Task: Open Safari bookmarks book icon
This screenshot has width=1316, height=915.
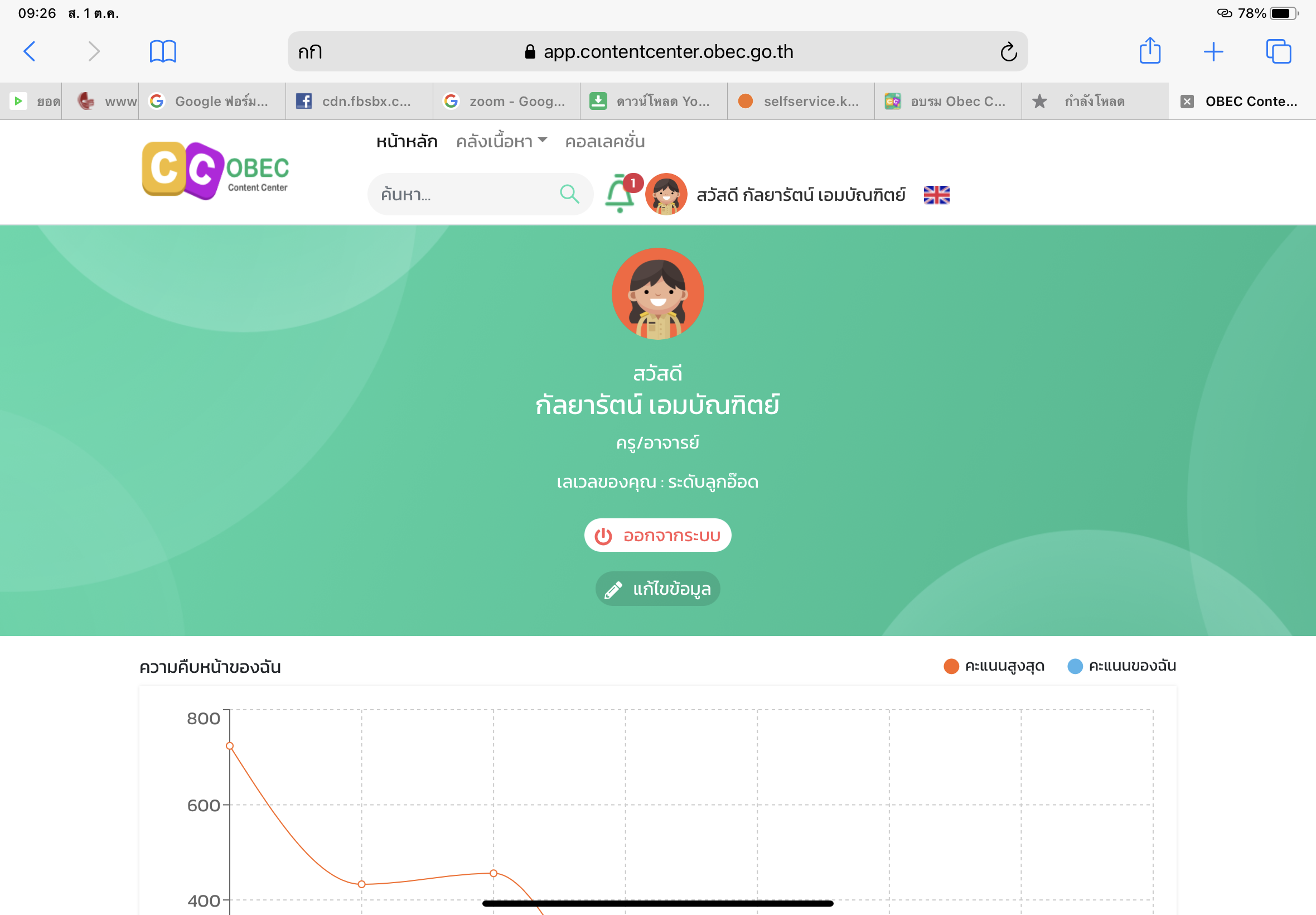Action: point(163,51)
